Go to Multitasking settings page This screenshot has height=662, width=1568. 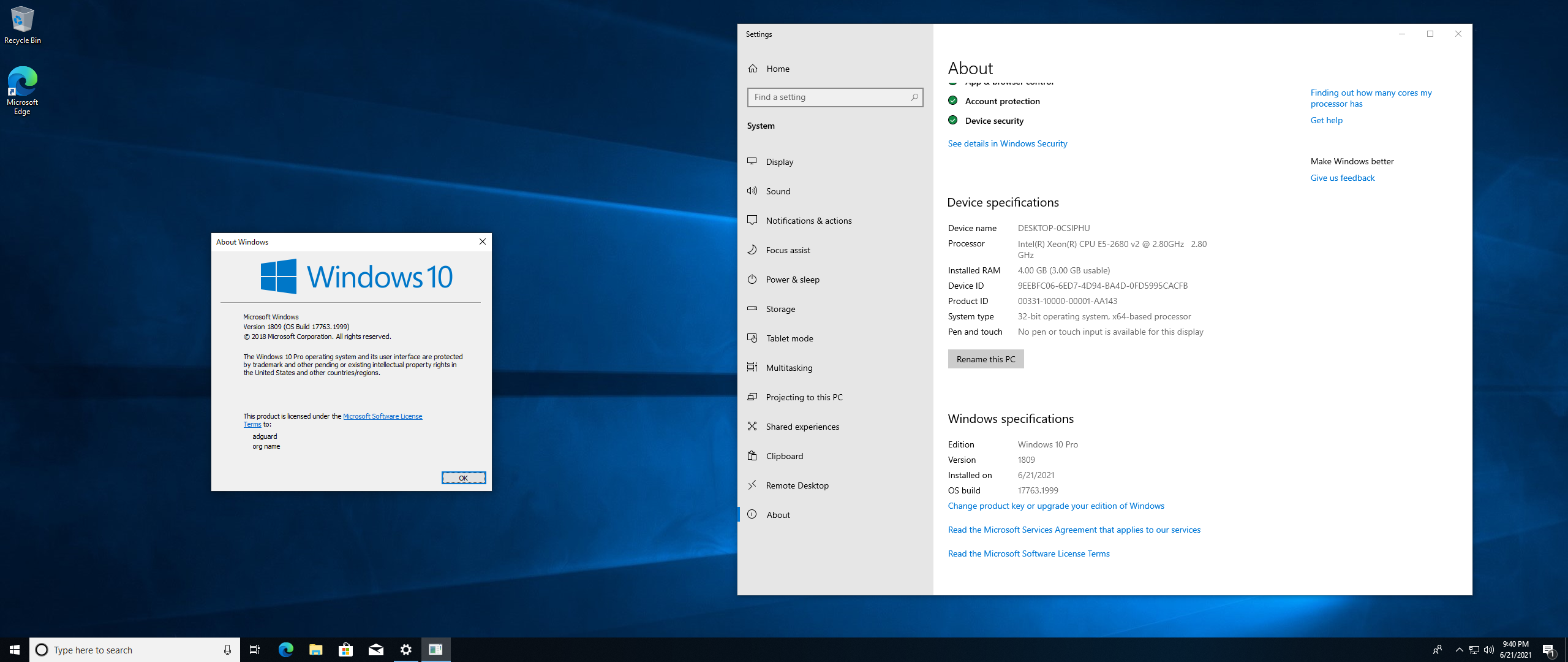(835, 368)
